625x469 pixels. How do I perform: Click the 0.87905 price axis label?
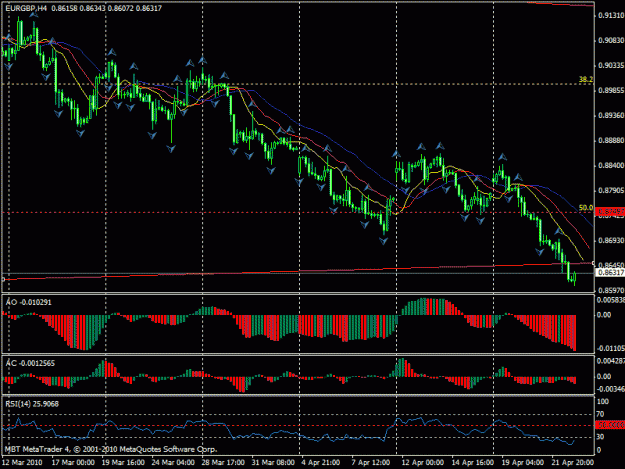(611, 190)
